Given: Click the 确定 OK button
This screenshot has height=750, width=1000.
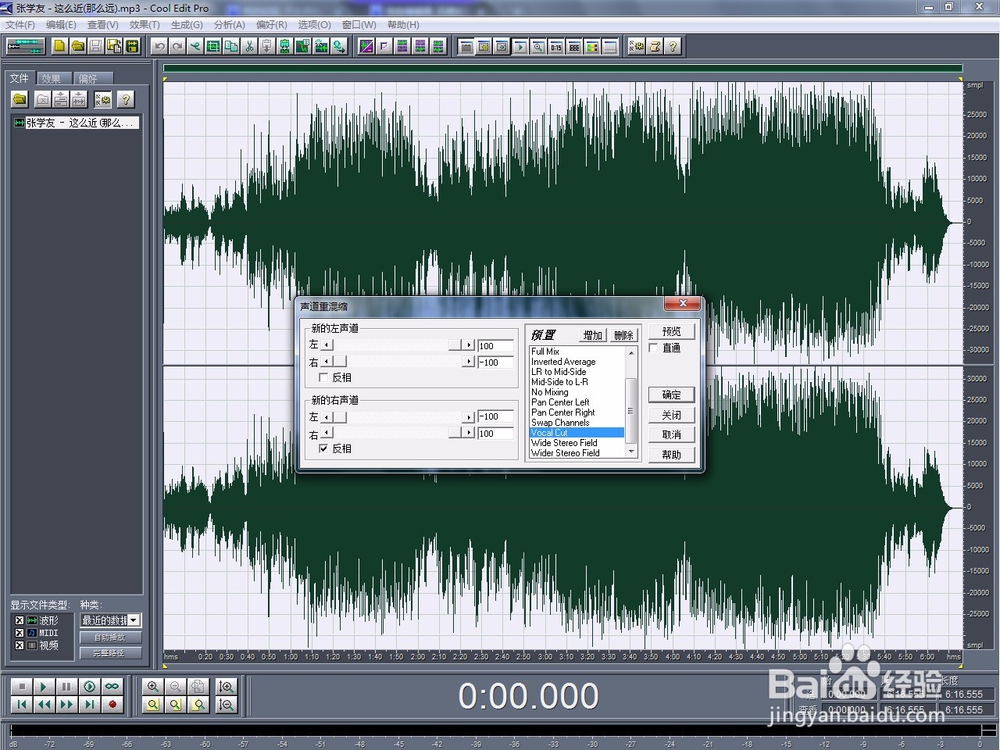Looking at the screenshot, I should (671, 395).
